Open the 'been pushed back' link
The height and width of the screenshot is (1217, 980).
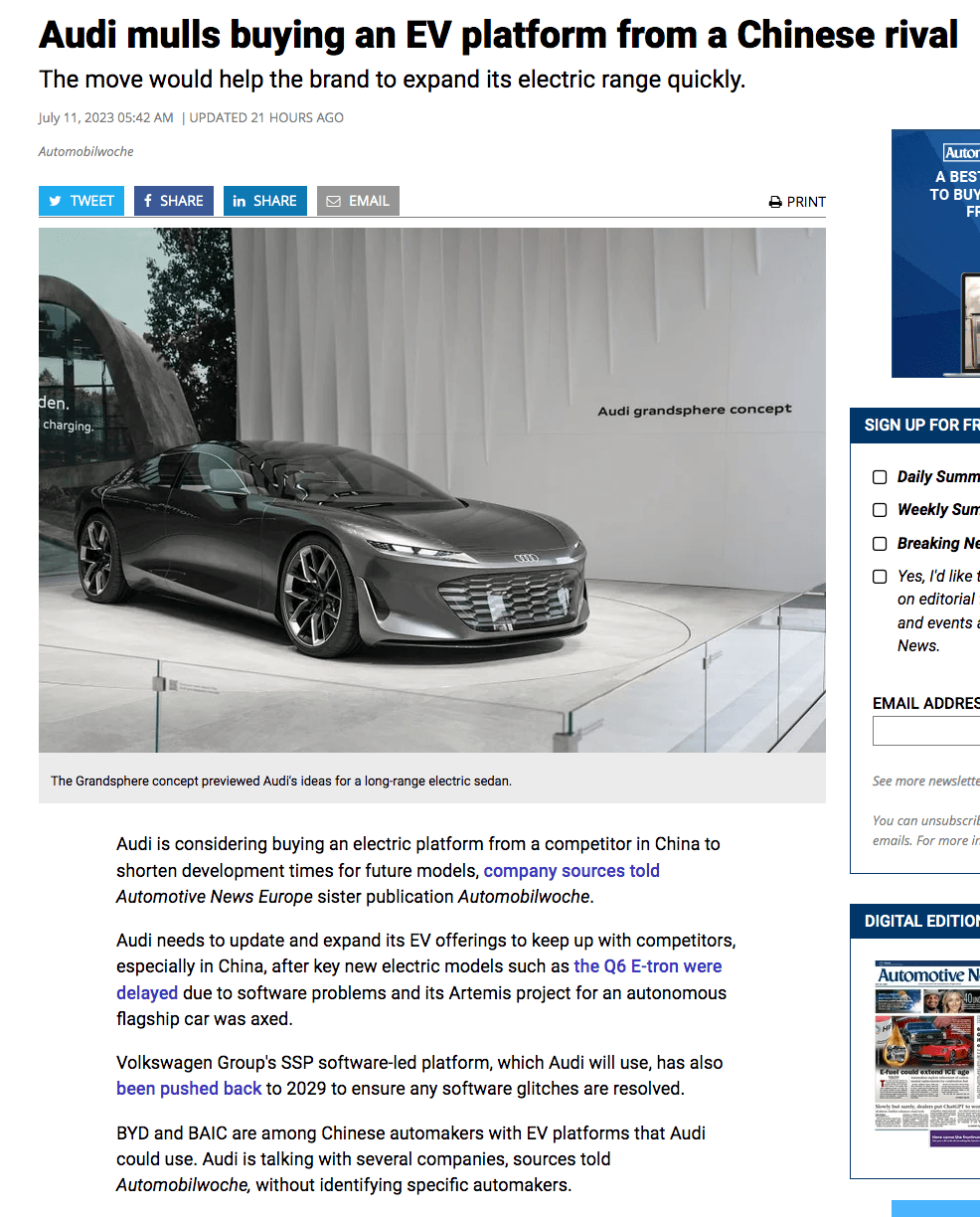(189, 1089)
